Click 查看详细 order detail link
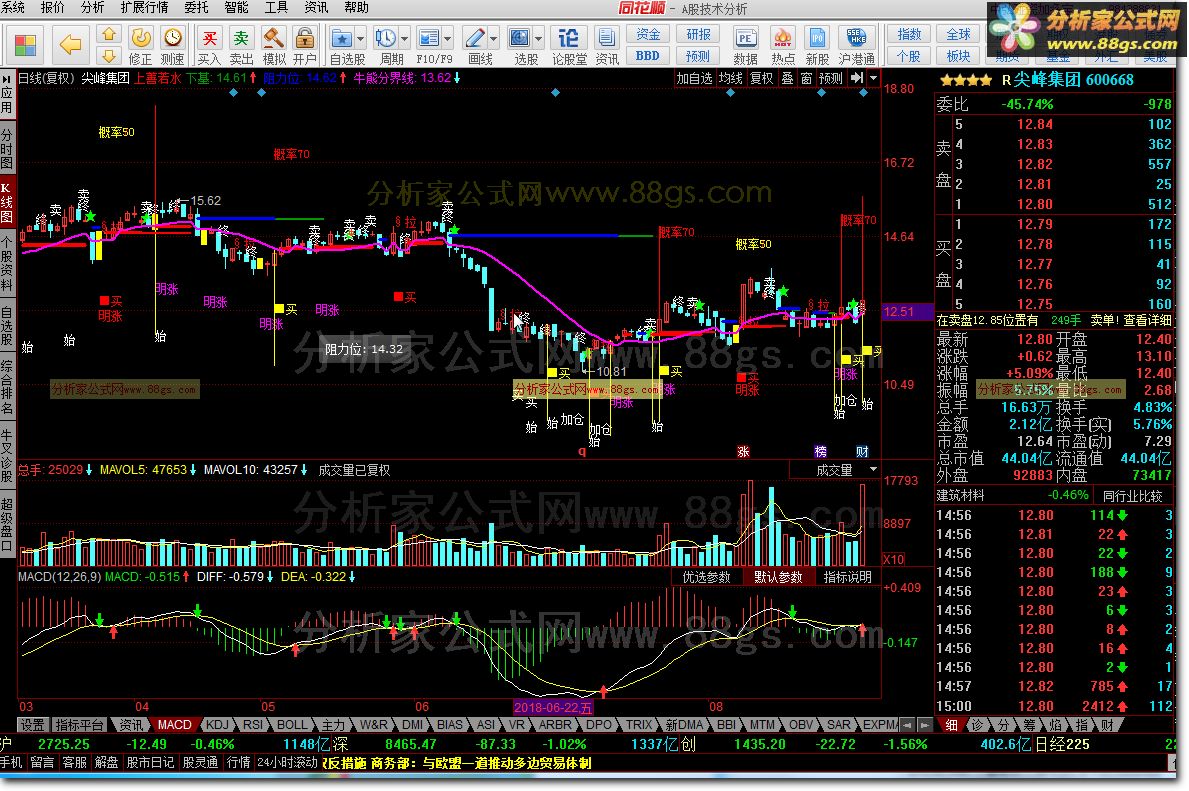Viewport: 1189px width, 791px height. [x=1147, y=320]
